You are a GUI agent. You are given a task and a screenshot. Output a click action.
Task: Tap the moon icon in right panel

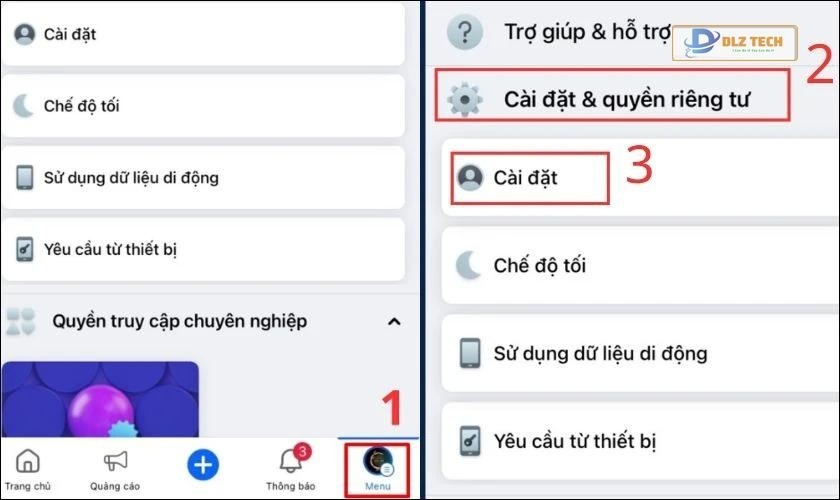coord(468,265)
